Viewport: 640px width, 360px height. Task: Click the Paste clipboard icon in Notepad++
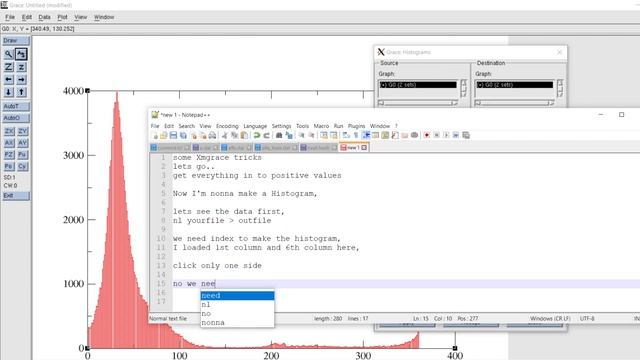[244, 136]
